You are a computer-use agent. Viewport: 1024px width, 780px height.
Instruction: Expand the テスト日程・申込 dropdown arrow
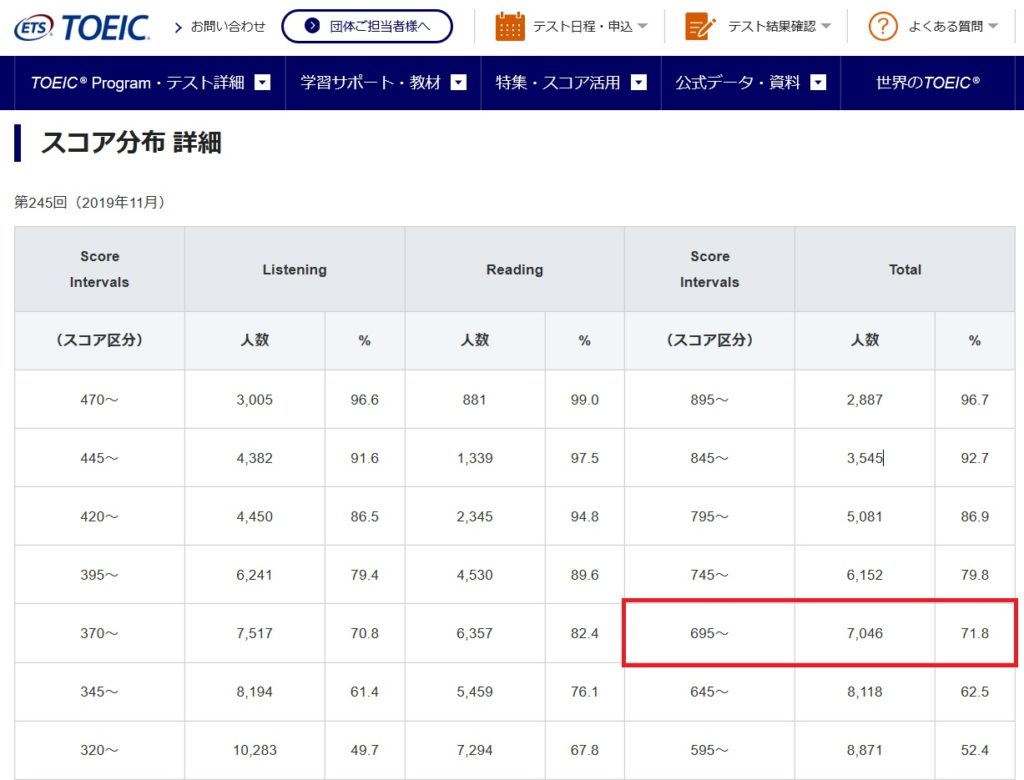[641, 24]
